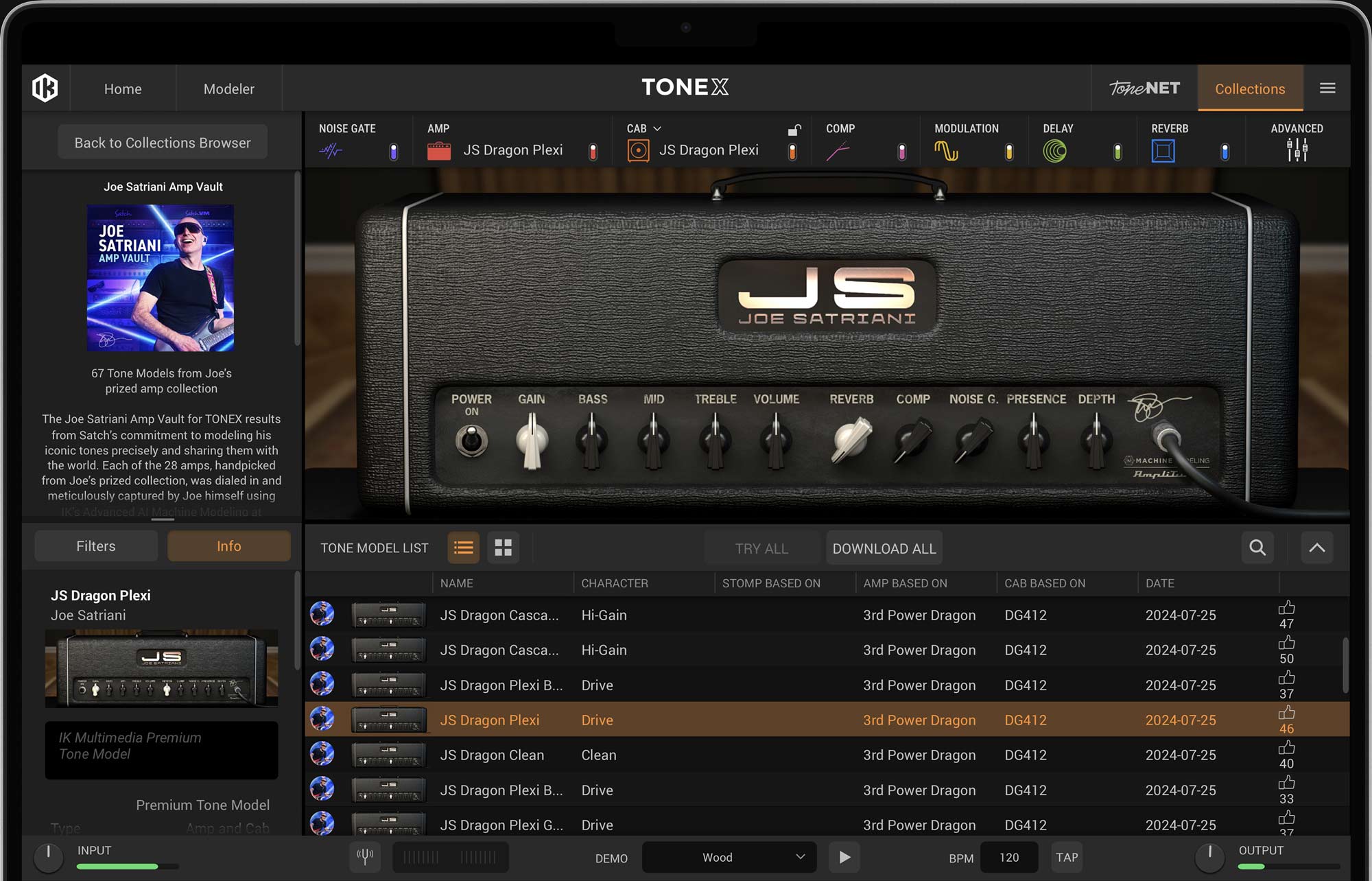Open the Compressor effect panel
This screenshot has height=881, width=1372.
pos(839,150)
